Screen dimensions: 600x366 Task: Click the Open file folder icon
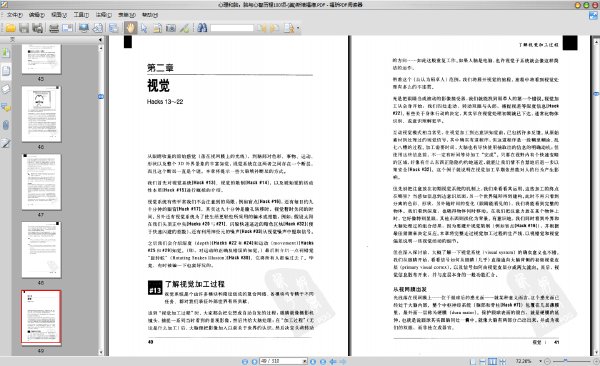[10, 28]
